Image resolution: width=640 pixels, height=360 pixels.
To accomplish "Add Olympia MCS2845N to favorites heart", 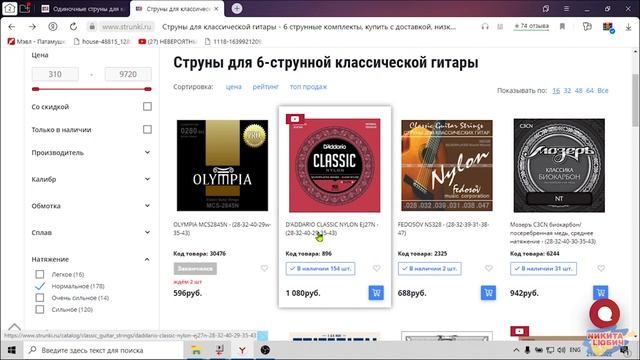I will (264, 268).
